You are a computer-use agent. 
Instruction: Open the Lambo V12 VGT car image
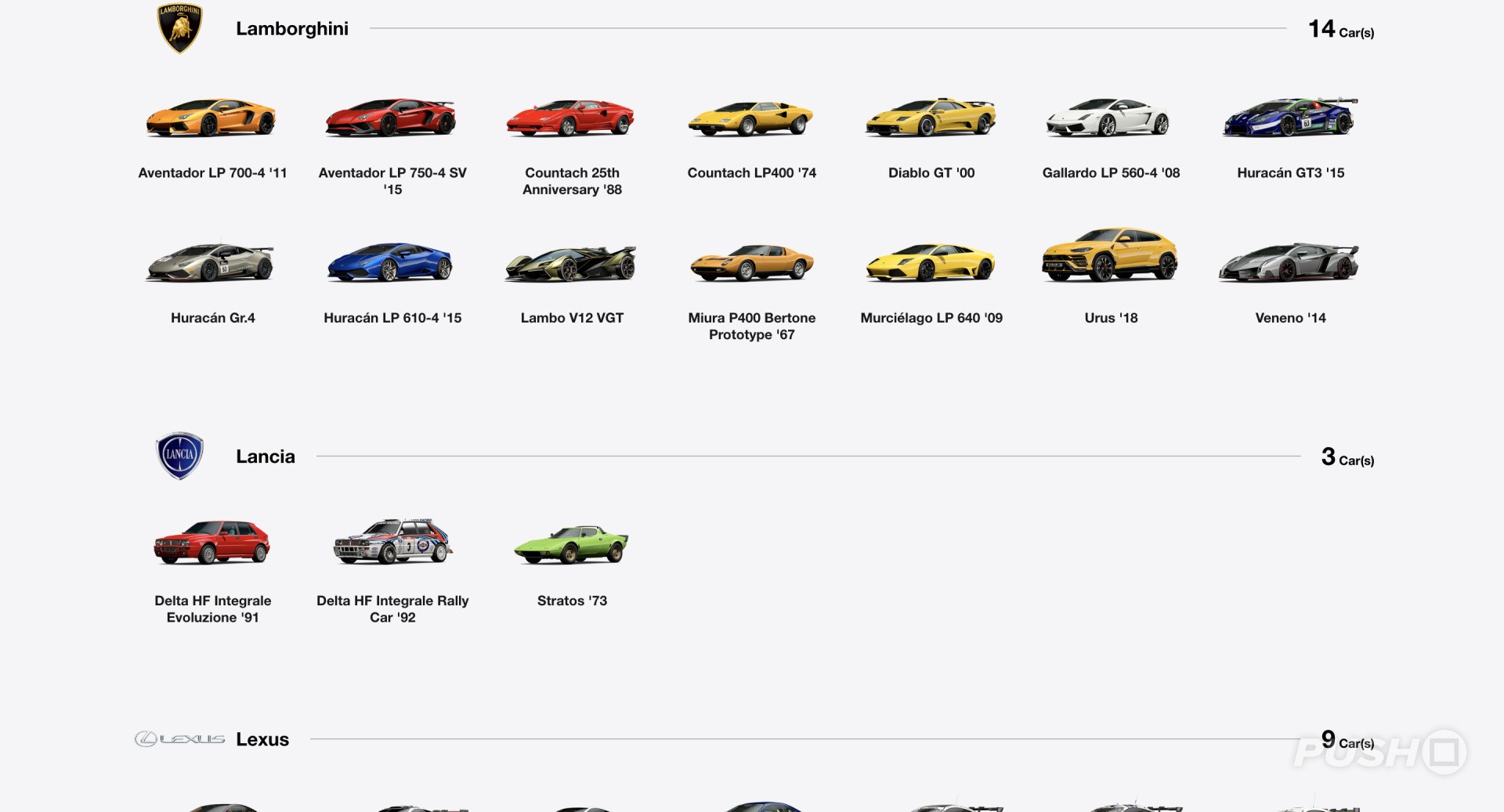(571, 263)
